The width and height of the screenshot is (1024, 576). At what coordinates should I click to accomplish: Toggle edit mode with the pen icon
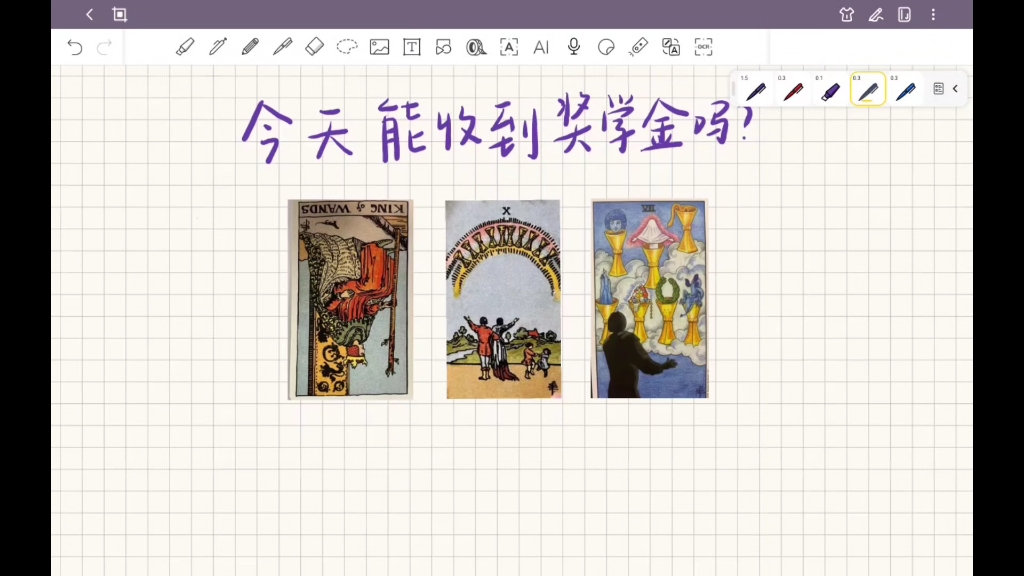click(876, 14)
